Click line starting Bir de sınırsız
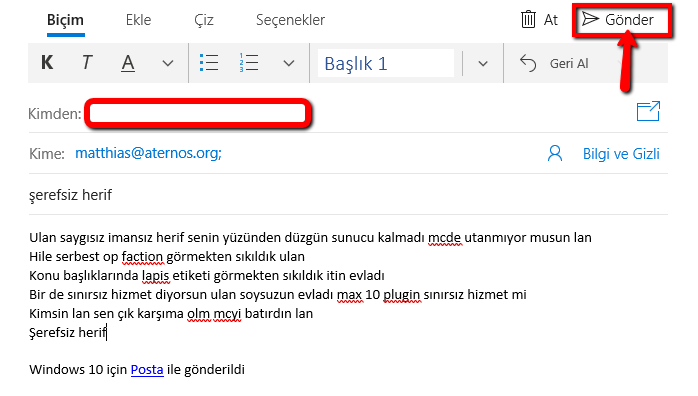 point(278,295)
